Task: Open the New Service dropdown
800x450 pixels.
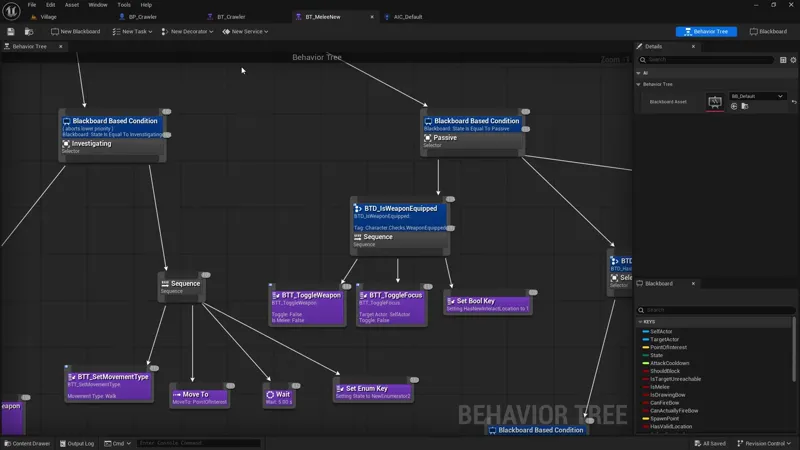Action: pyautogui.click(x=245, y=32)
